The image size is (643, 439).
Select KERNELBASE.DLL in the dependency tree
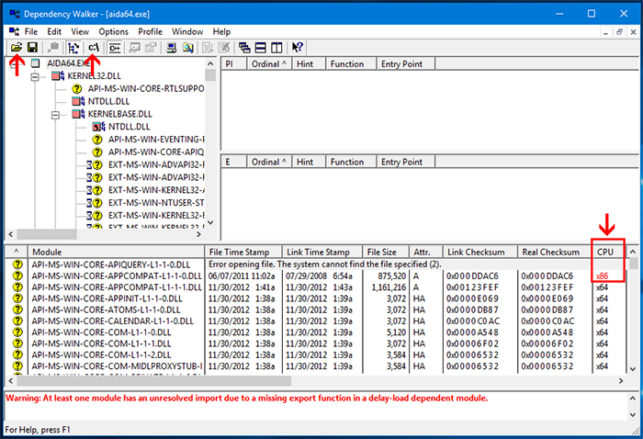[x=120, y=114]
